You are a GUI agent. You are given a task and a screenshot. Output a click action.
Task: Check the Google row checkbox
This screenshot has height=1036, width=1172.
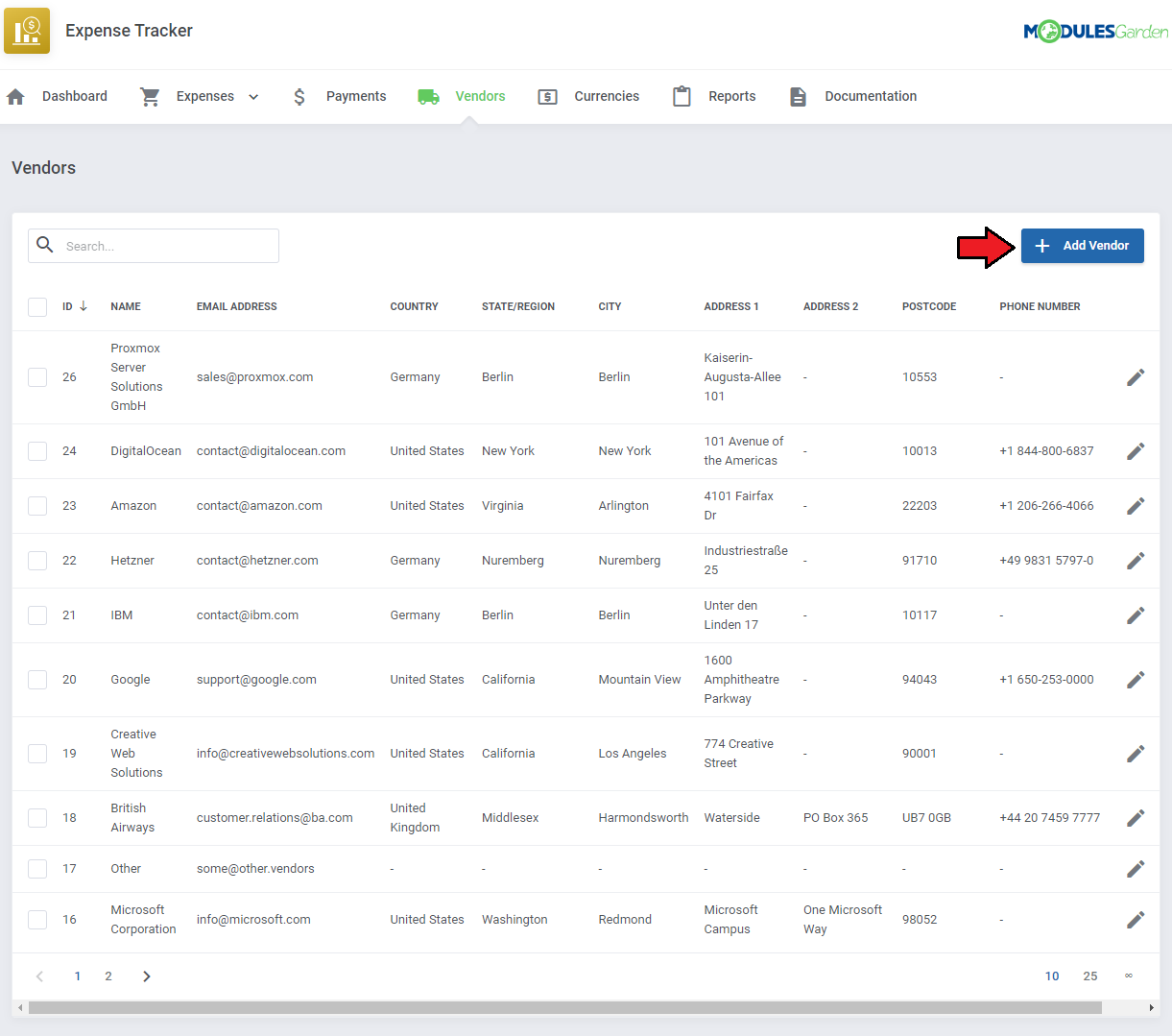[37, 680]
